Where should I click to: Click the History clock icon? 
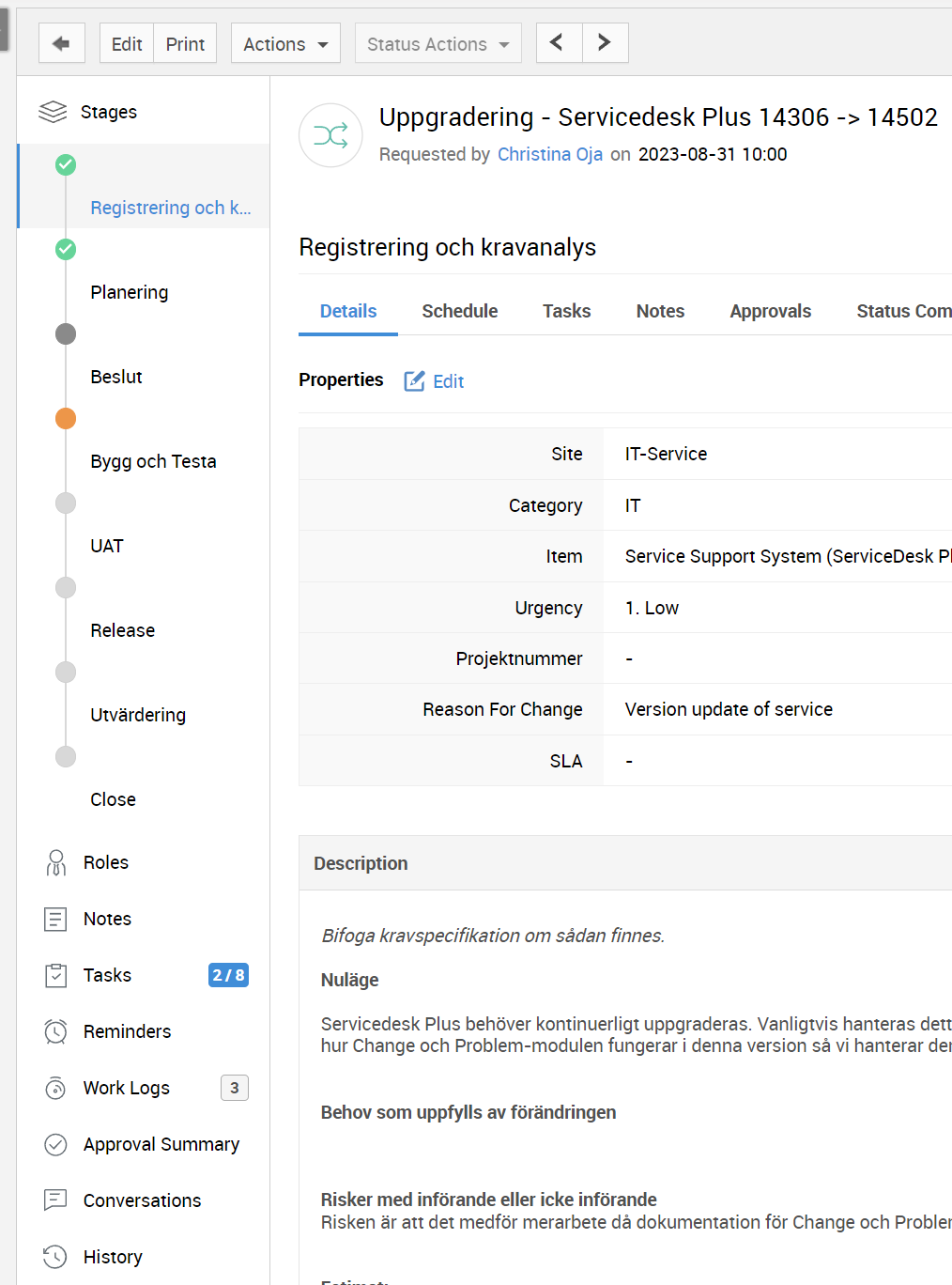point(55,1257)
